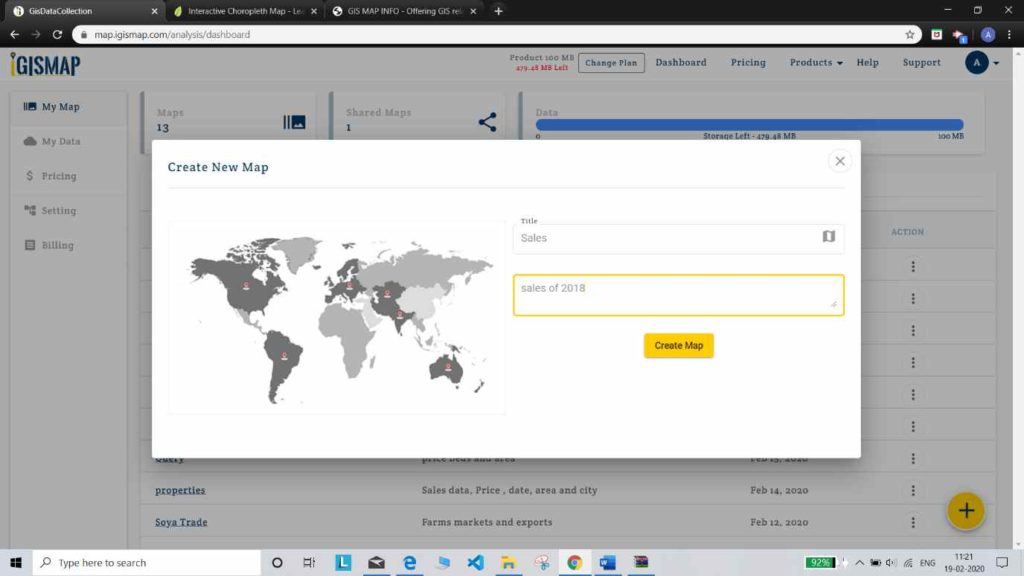
Task: Close the Interactive Choropleth Map tab
Action: [313, 11]
